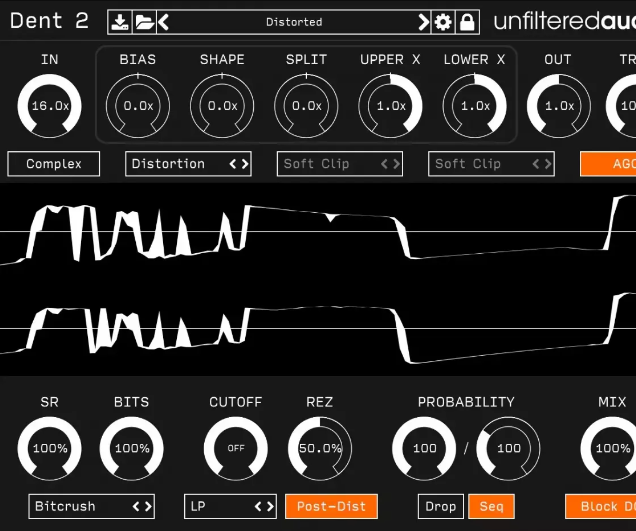Click the OUT gain knob

559,106
